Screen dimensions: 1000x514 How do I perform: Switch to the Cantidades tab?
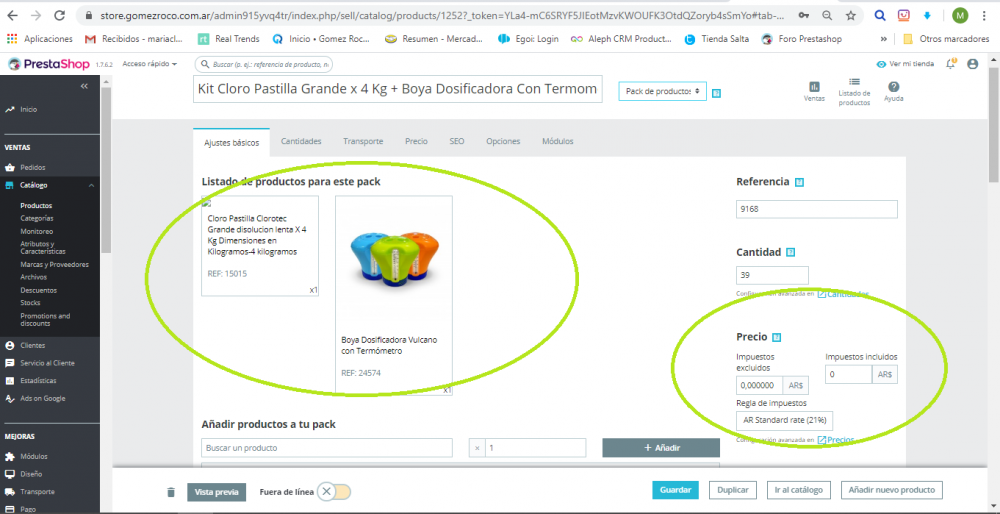[301, 142]
